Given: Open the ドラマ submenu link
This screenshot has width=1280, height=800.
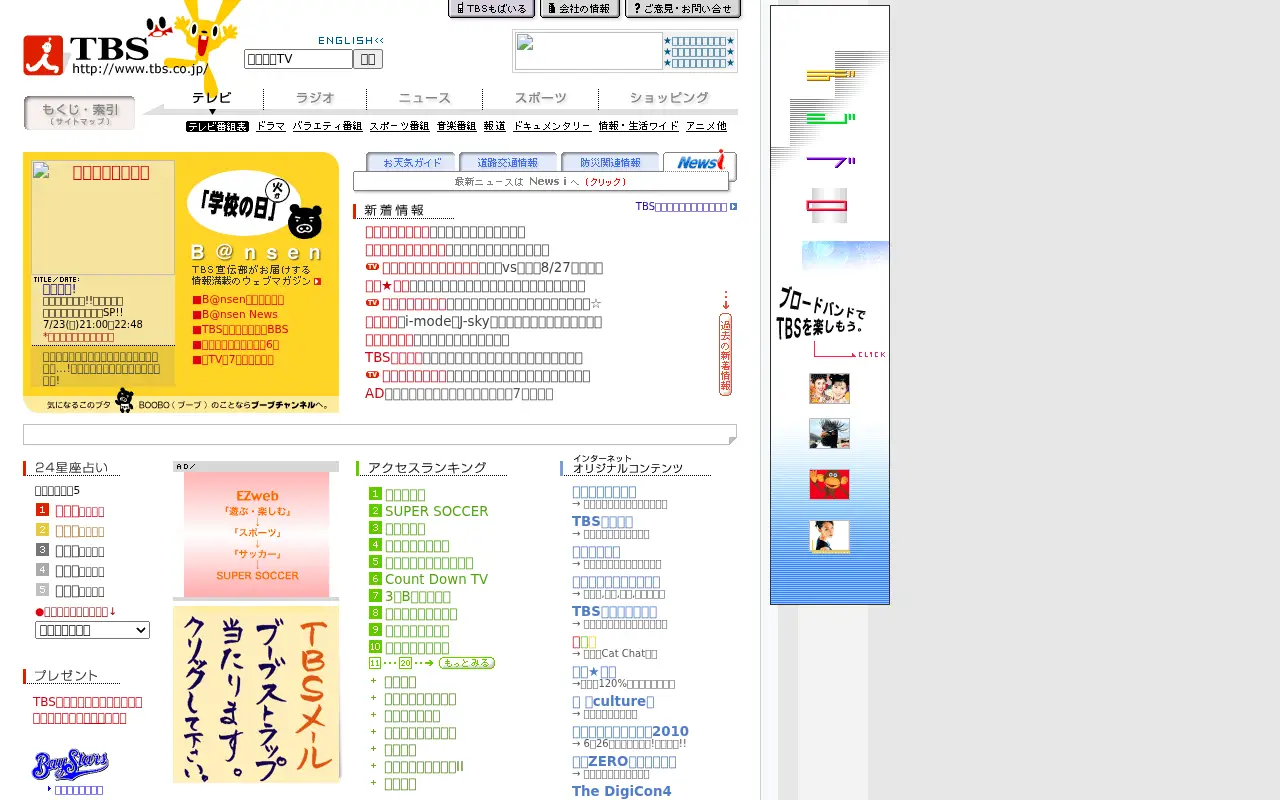Looking at the screenshot, I should 271,126.
